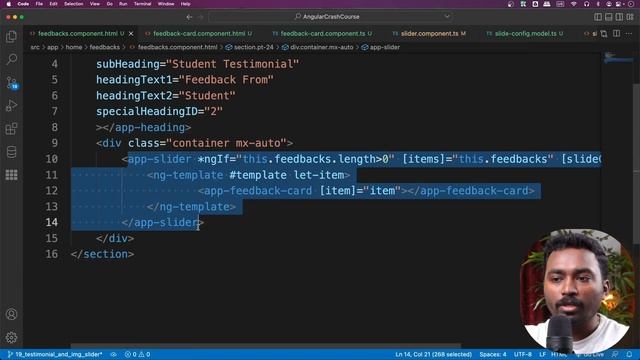Switch to slide-config.model.ts tab

coord(525,33)
